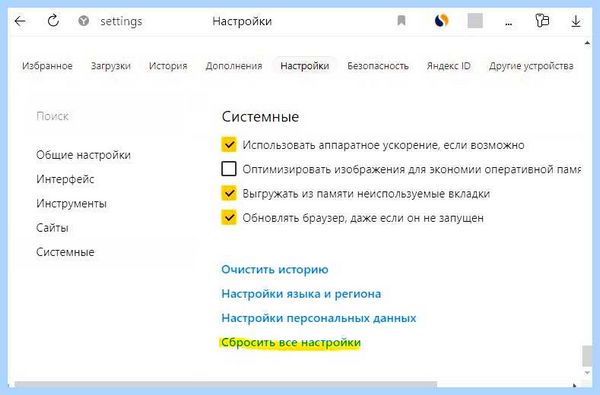Click the settings address bar text
Image resolution: width=600 pixels, height=395 pixels.
click(121, 21)
